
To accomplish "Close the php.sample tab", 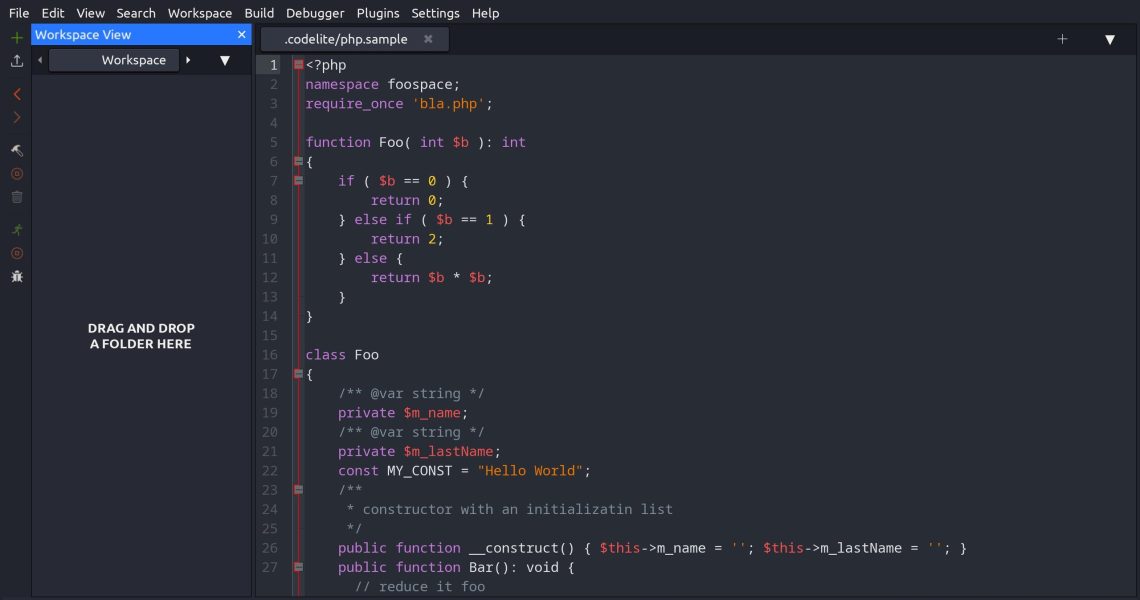I will coord(428,39).
